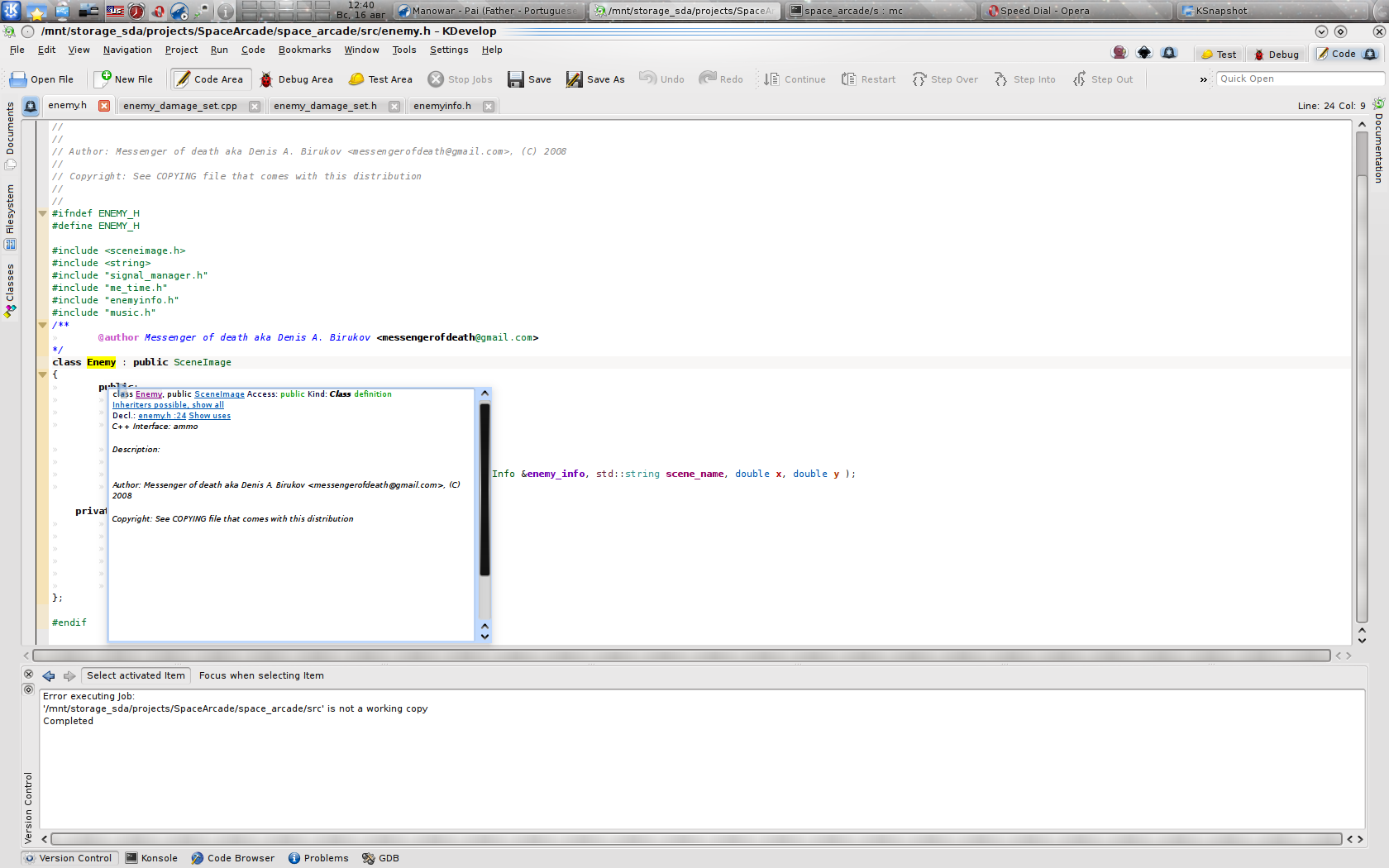This screenshot has width=1389, height=868.
Task: Switch to the enemy_damage_set.cpp tab
Action: click(x=180, y=106)
